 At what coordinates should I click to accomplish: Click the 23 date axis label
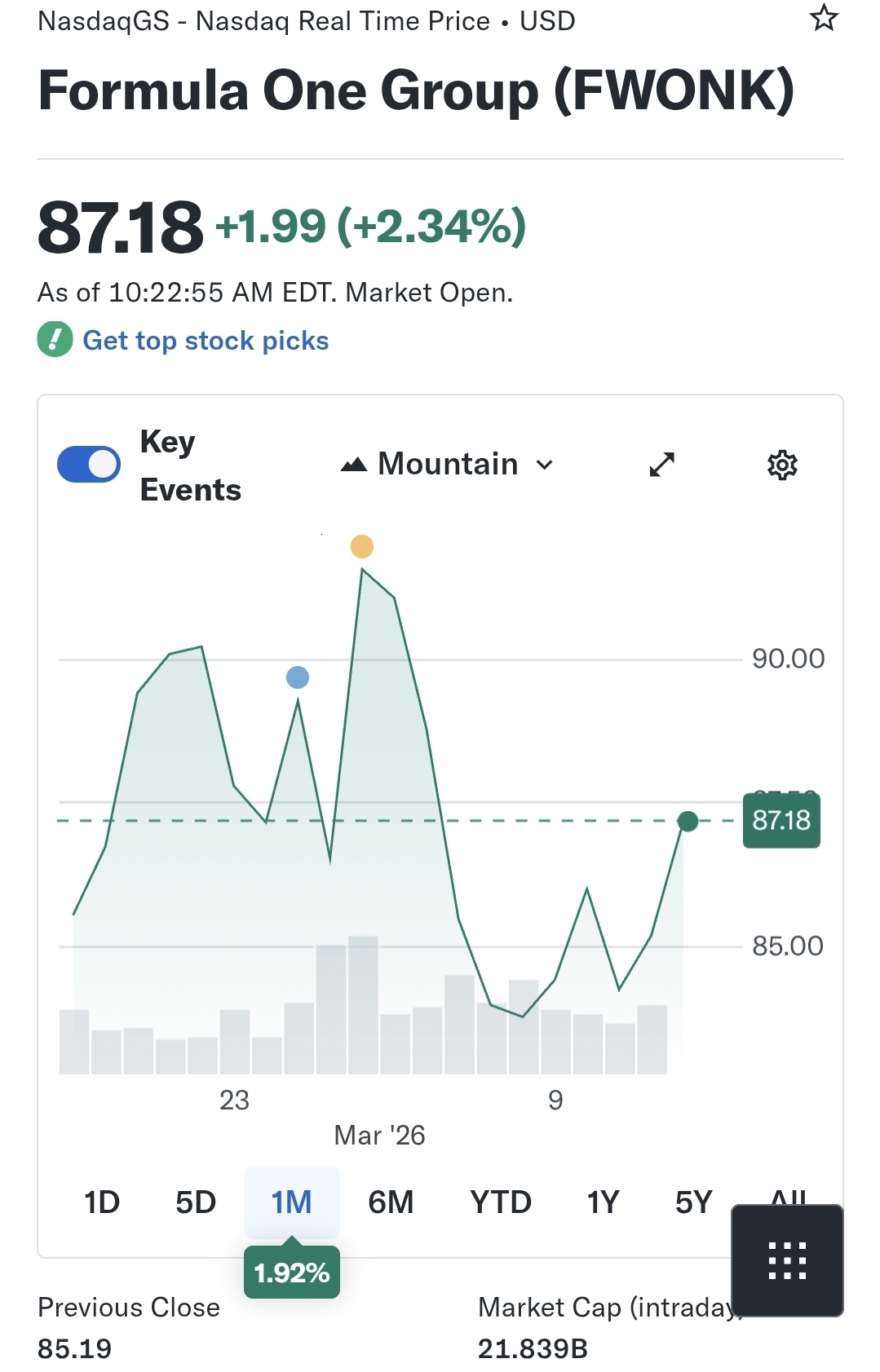point(234,1100)
